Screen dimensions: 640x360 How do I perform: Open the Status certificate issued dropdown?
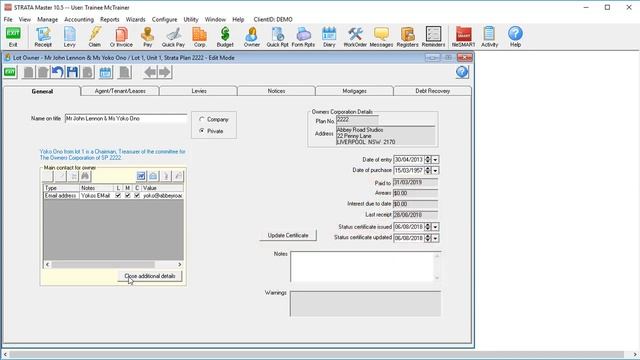point(435,227)
